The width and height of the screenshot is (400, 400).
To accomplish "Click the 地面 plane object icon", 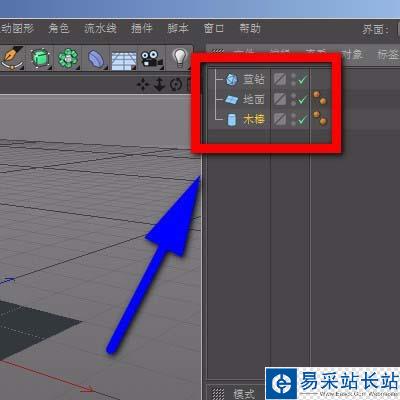I will coord(231,100).
